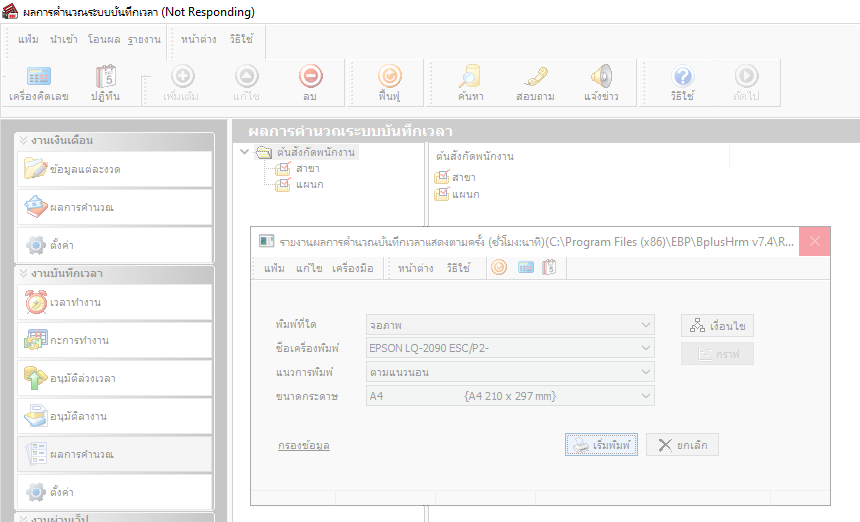The image size is (860, 522).
Task: Open the calculator (เครื่องคิดเลข) tool
Action: (38, 83)
